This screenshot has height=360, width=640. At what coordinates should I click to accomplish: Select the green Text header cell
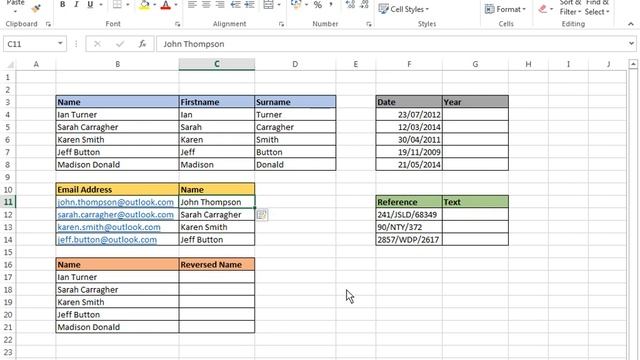pyautogui.click(x=476, y=202)
